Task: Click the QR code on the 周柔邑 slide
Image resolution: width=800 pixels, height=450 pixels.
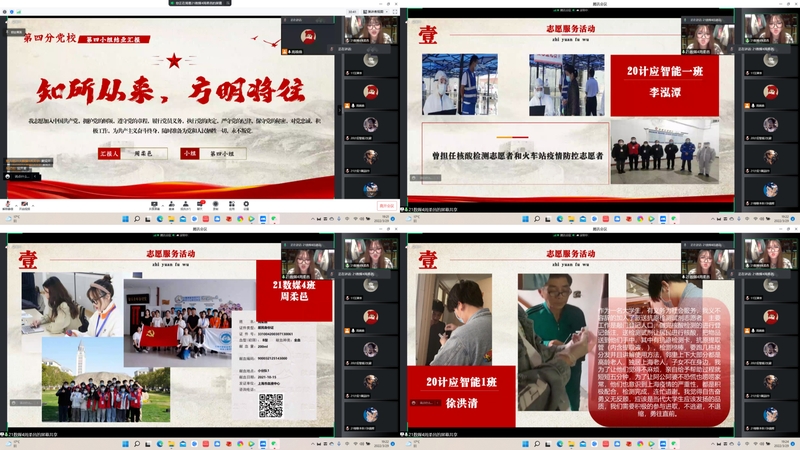Action: click(270, 405)
